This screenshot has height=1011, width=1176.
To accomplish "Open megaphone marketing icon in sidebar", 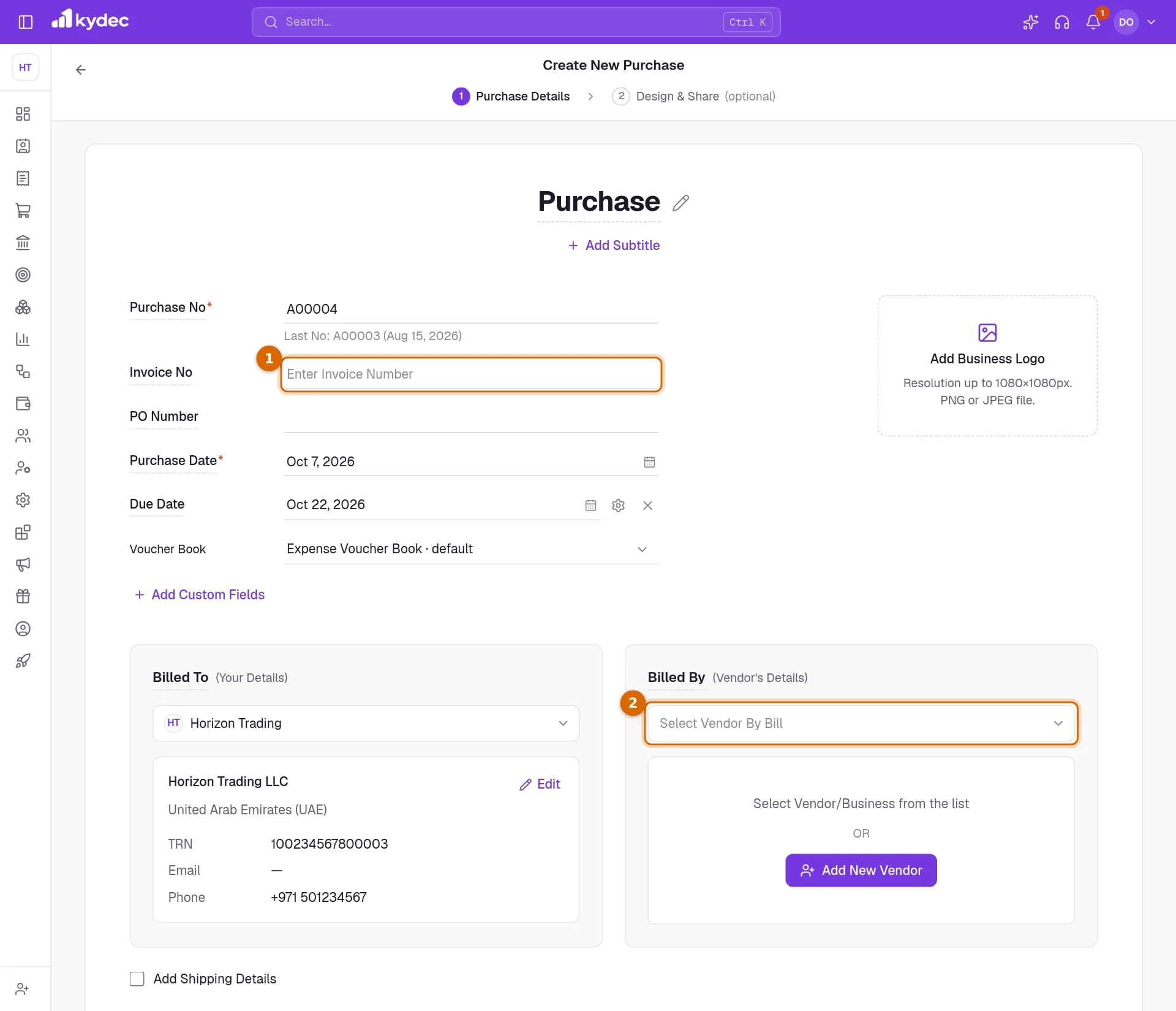I will 23,564.
